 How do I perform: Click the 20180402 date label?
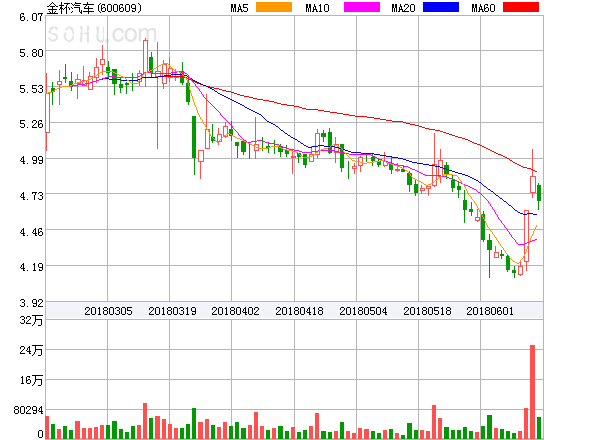(x=235, y=311)
